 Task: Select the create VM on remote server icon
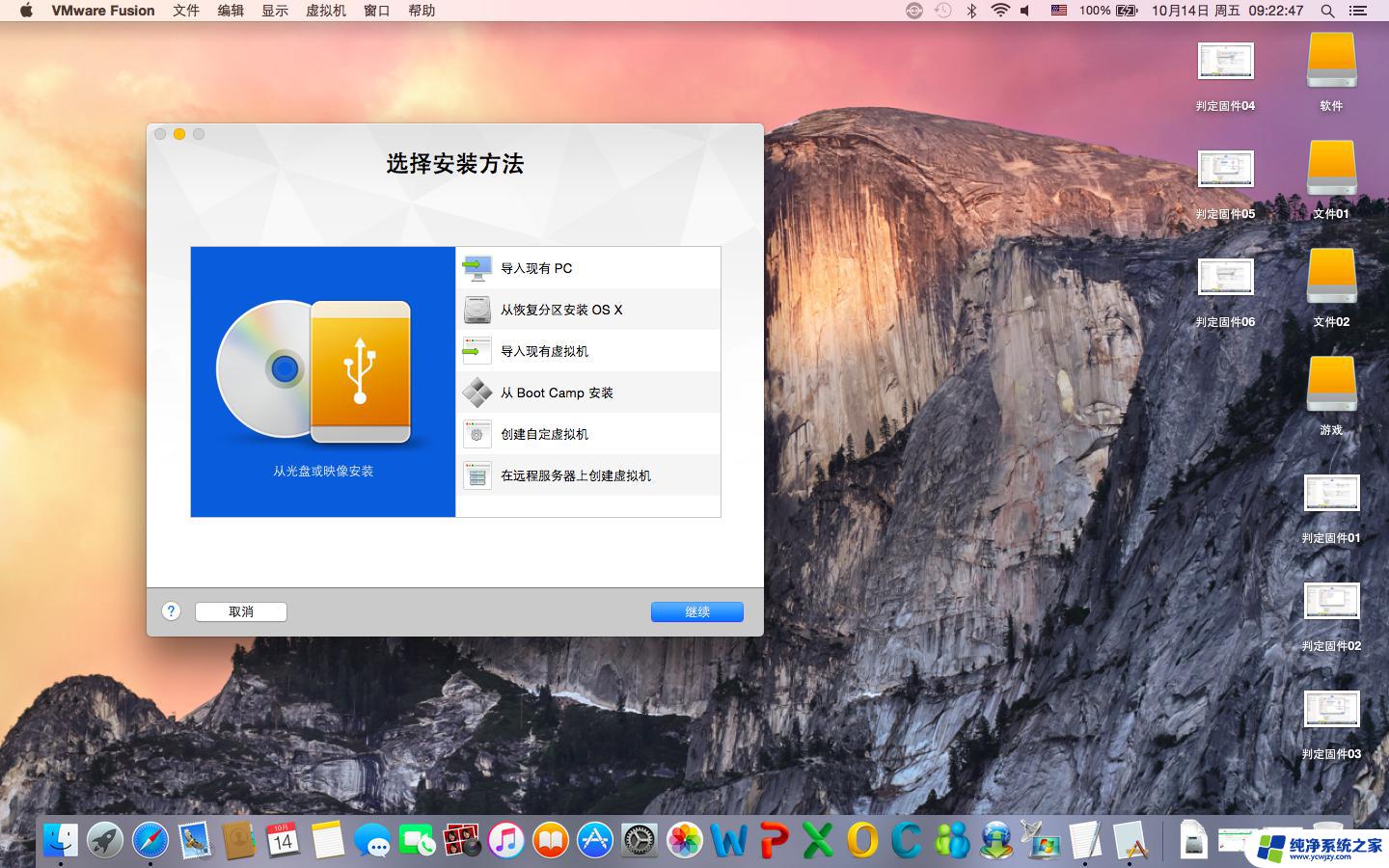pyautogui.click(x=477, y=475)
